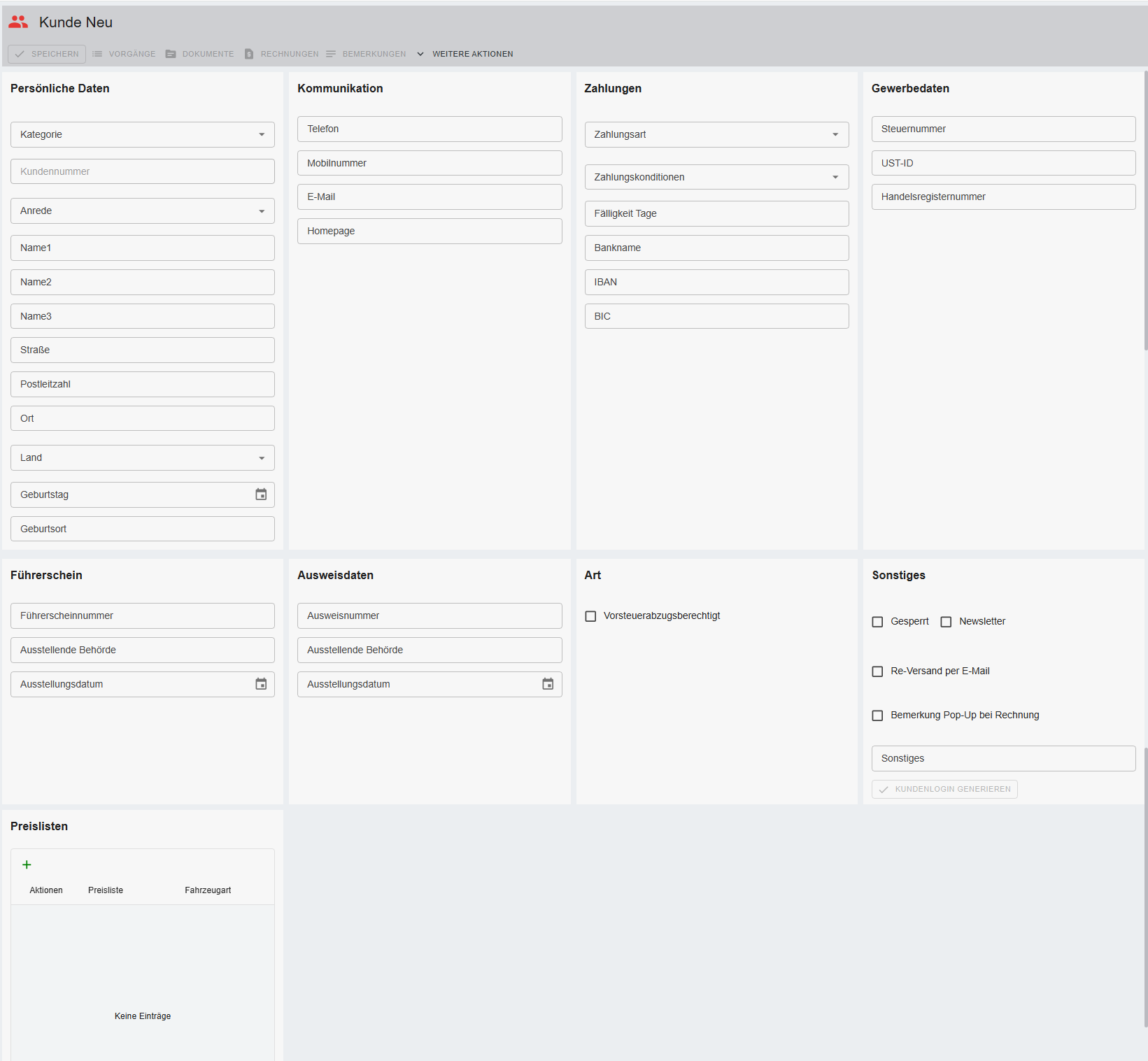This screenshot has height=1061, width=1148.
Task: Open the Weitere Aktionen menu
Action: (465, 54)
